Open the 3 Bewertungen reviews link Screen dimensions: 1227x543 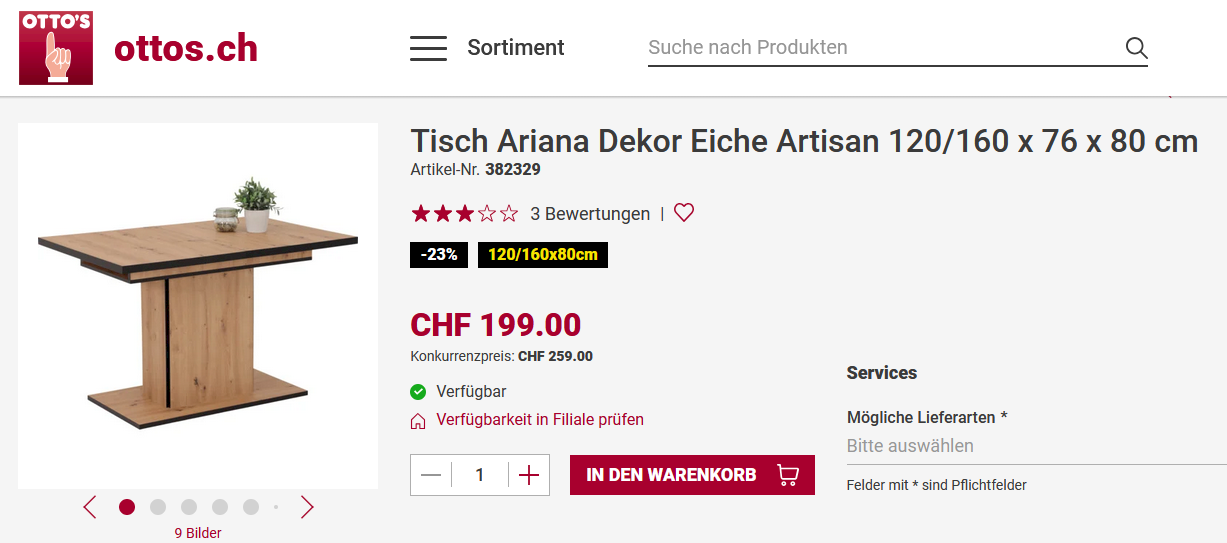(x=590, y=214)
